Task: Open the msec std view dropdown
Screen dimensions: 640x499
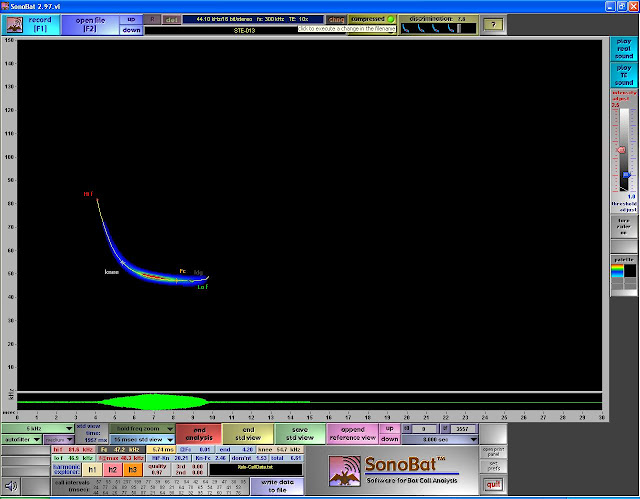Action: (142, 439)
